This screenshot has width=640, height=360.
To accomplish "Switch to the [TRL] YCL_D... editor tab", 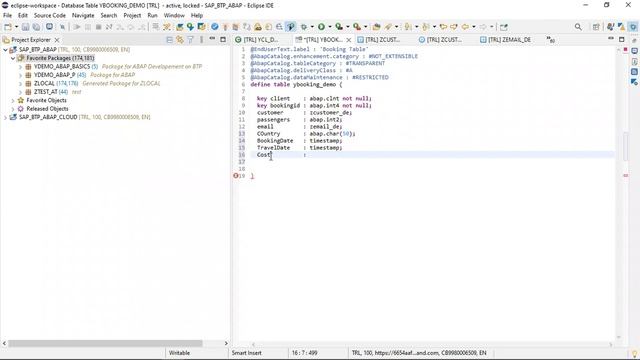I will (257, 40).
